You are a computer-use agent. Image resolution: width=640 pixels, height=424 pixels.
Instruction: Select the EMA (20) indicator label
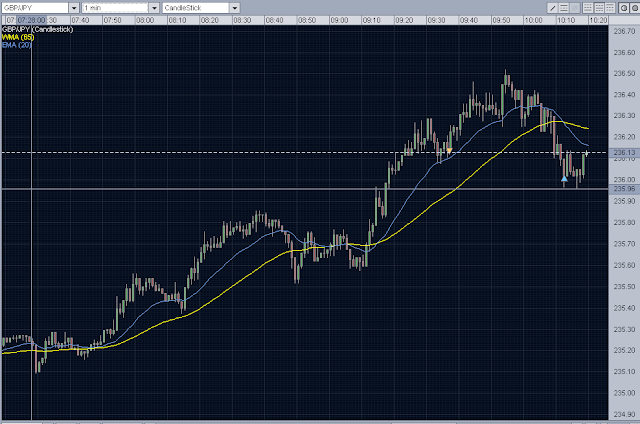click(x=17, y=45)
